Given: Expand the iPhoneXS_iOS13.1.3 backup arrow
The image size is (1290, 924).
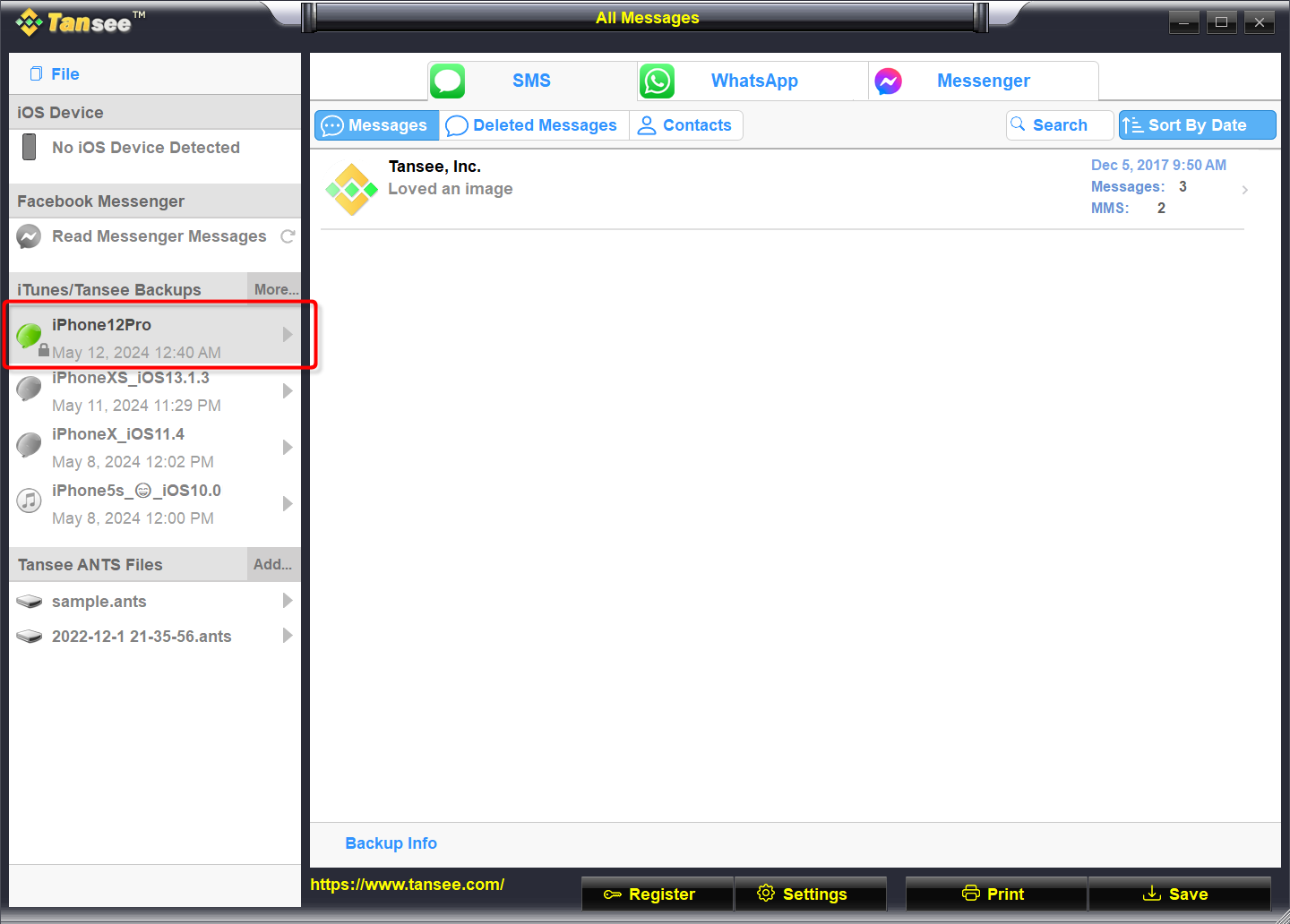Looking at the screenshot, I should (288, 390).
